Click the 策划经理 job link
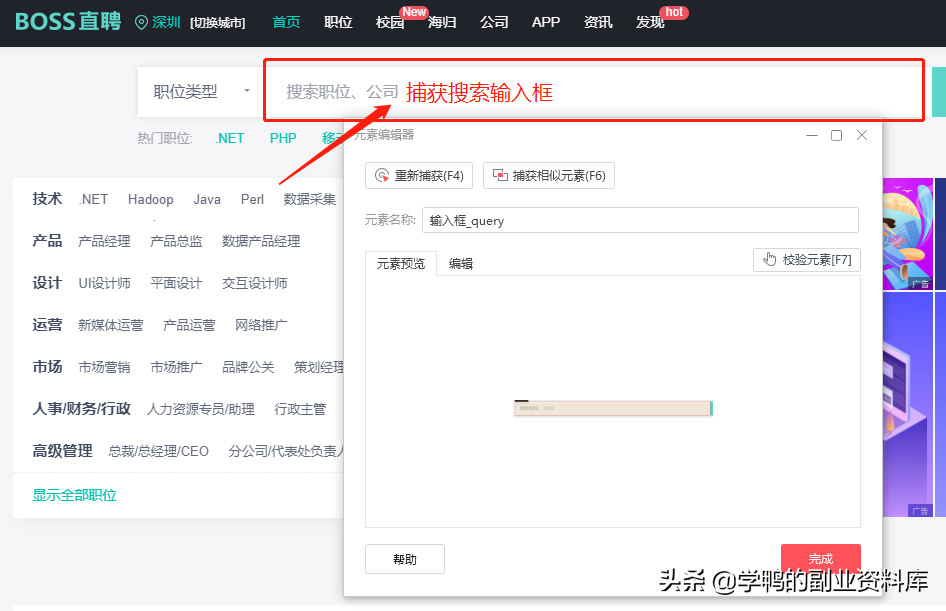The height and width of the screenshot is (611, 946). point(319,367)
